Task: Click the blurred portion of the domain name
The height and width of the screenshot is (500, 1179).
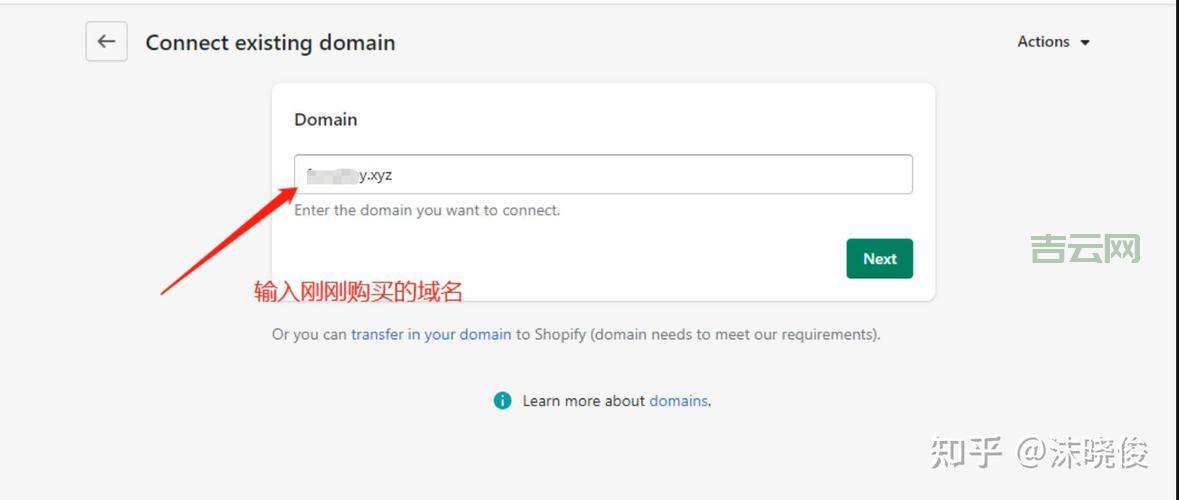Action: [333, 175]
